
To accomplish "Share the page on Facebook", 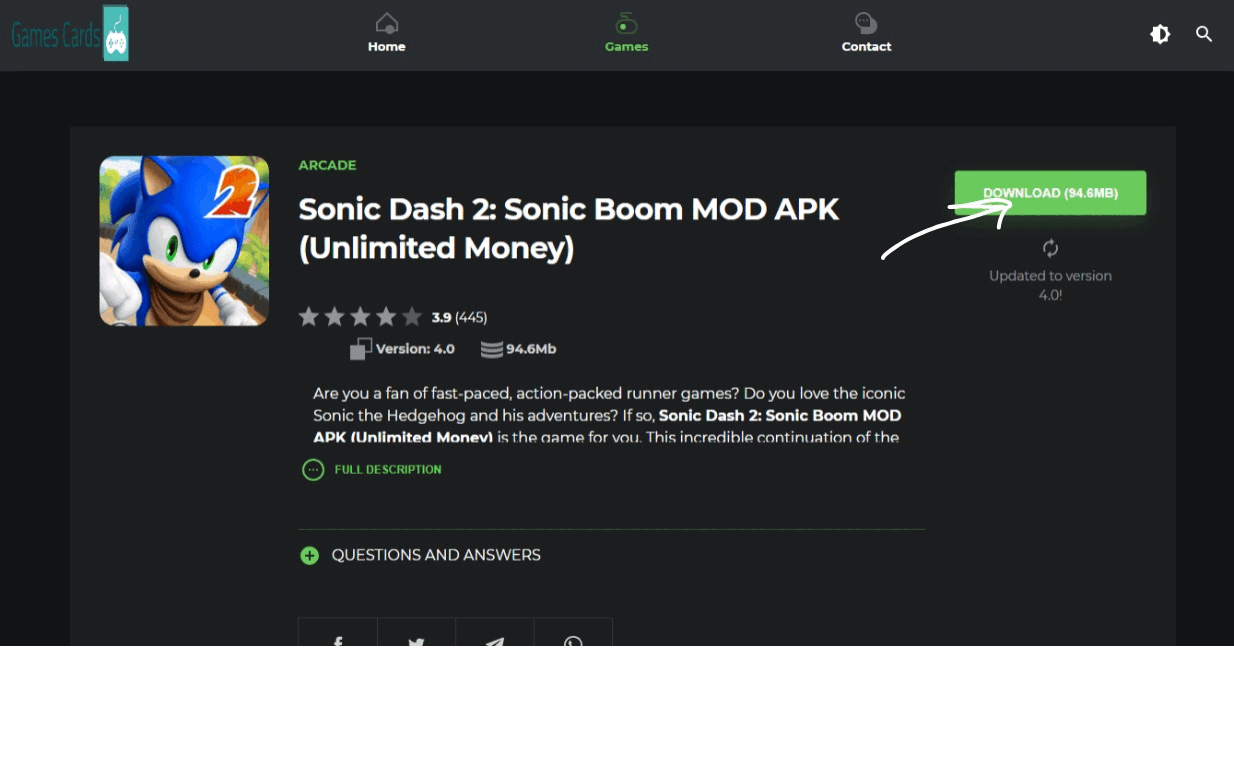I will [338, 637].
